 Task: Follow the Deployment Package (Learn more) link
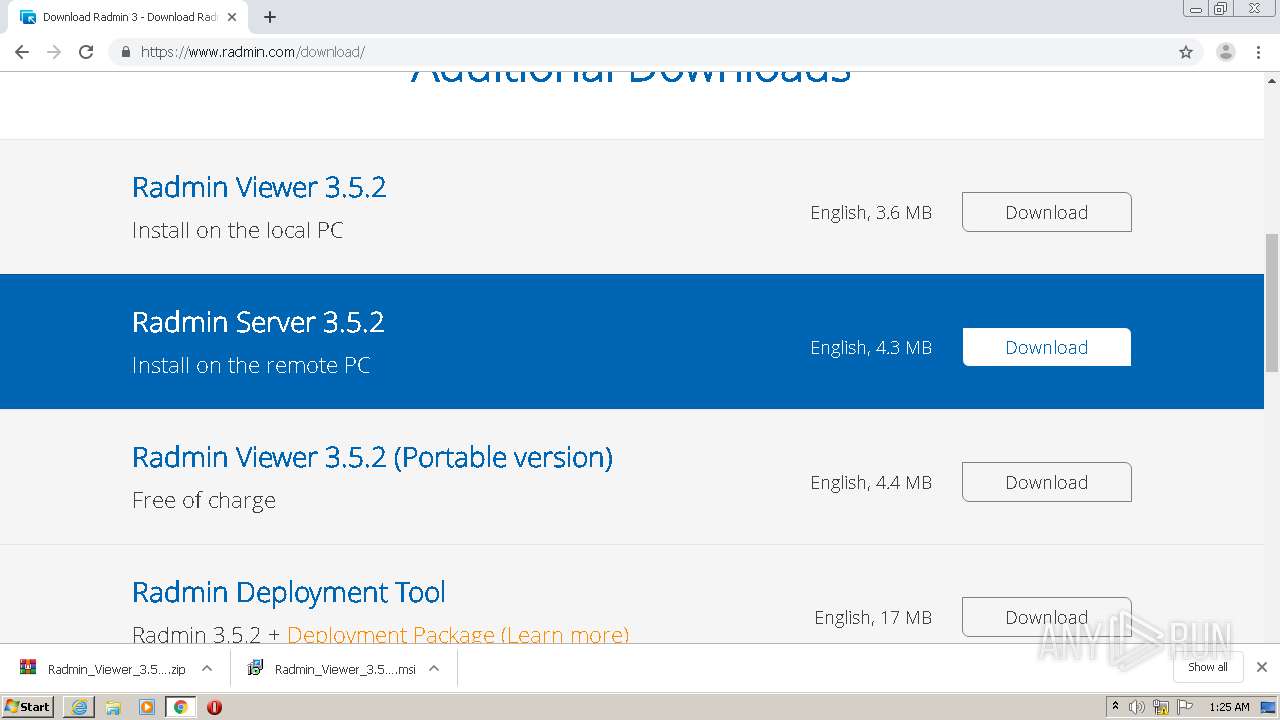pos(458,634)
